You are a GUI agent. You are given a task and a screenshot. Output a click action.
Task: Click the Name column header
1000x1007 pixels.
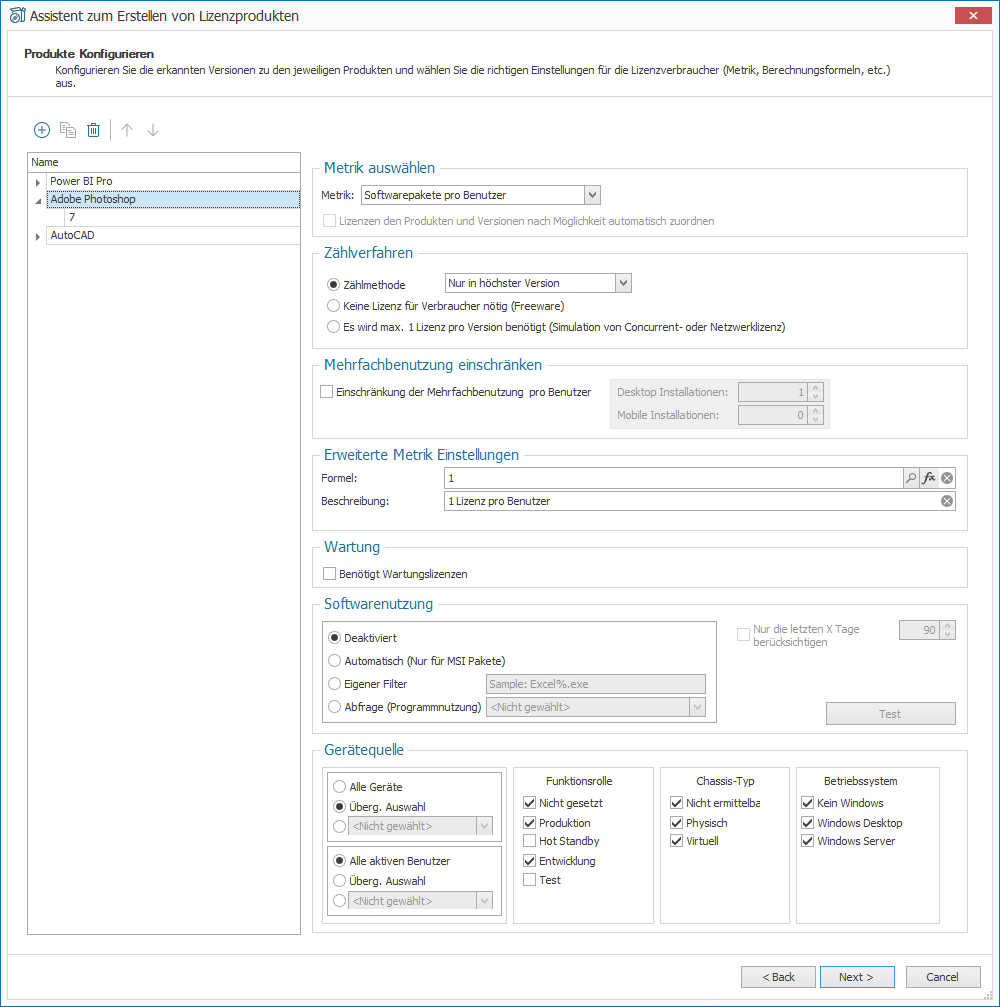(164, 162)
